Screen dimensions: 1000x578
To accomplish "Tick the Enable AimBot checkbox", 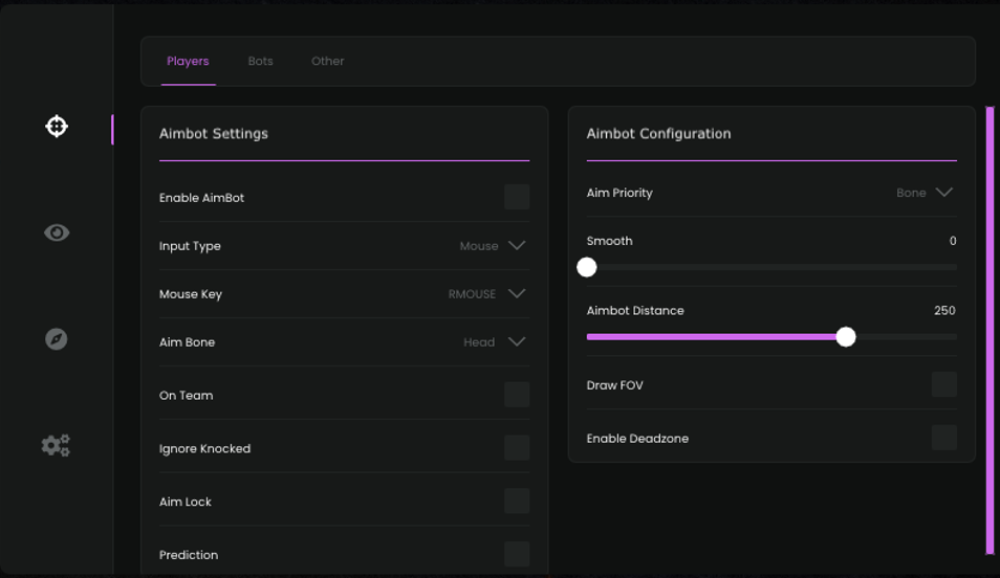I will click(x=517, y=197).
